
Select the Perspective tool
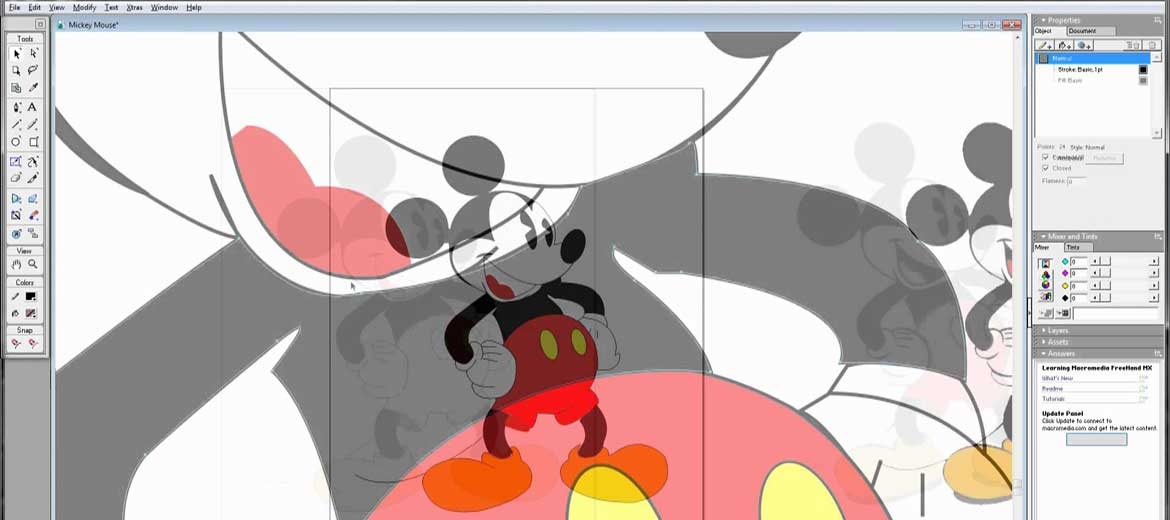(16, 198)
